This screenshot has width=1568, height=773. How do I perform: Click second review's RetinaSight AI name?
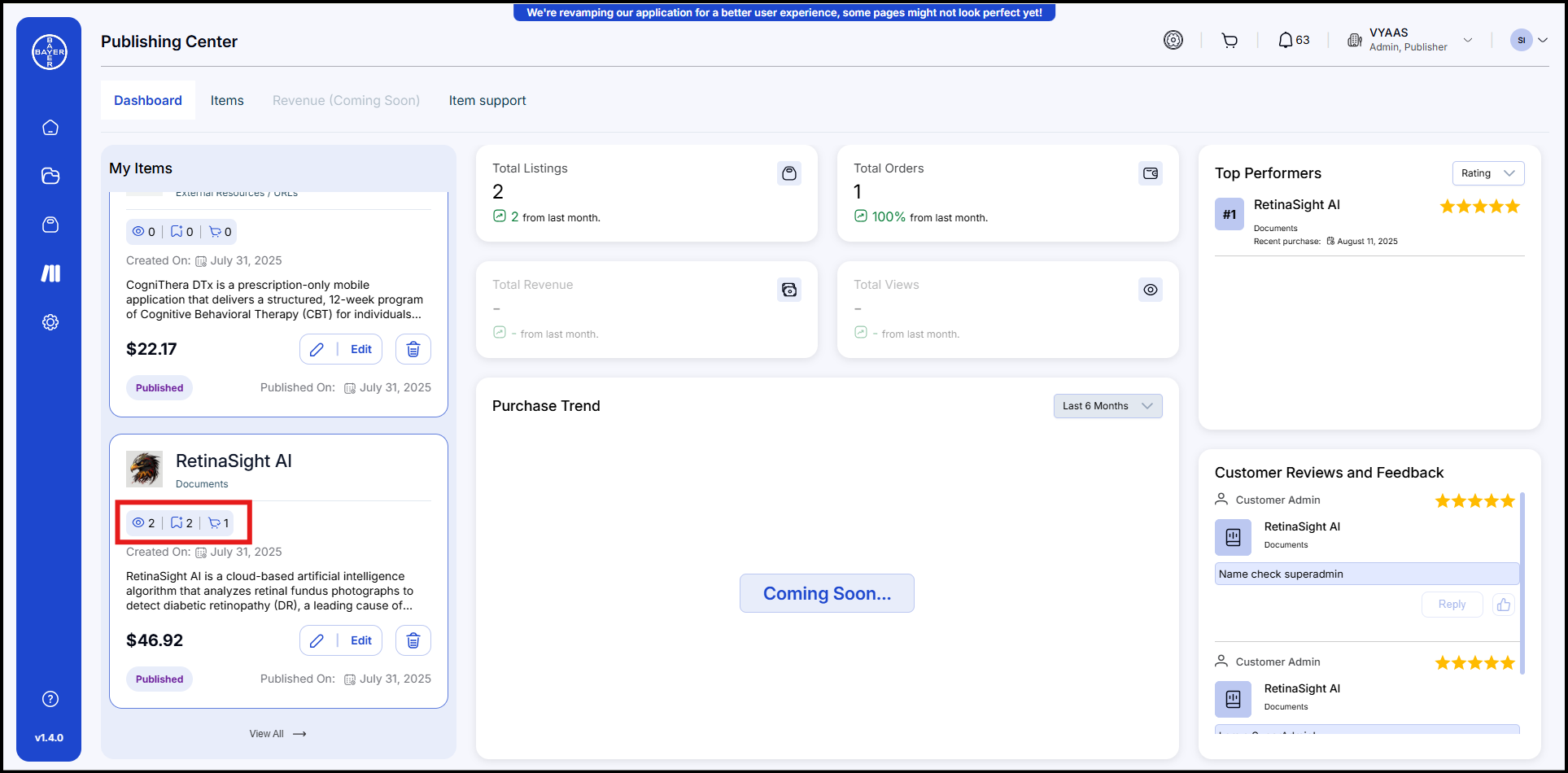click(1302, 688)
